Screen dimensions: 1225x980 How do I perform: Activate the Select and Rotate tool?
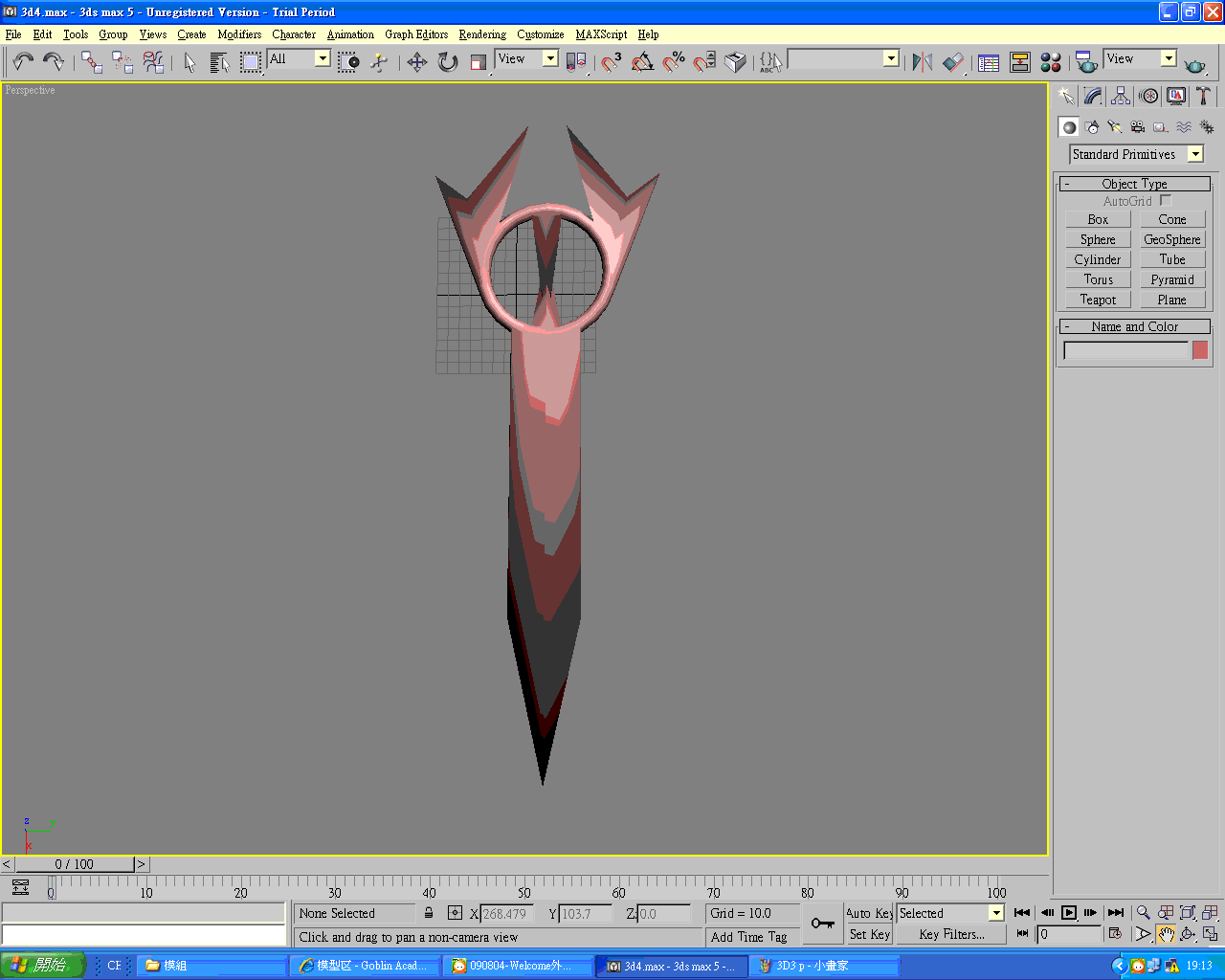[448, 62]
